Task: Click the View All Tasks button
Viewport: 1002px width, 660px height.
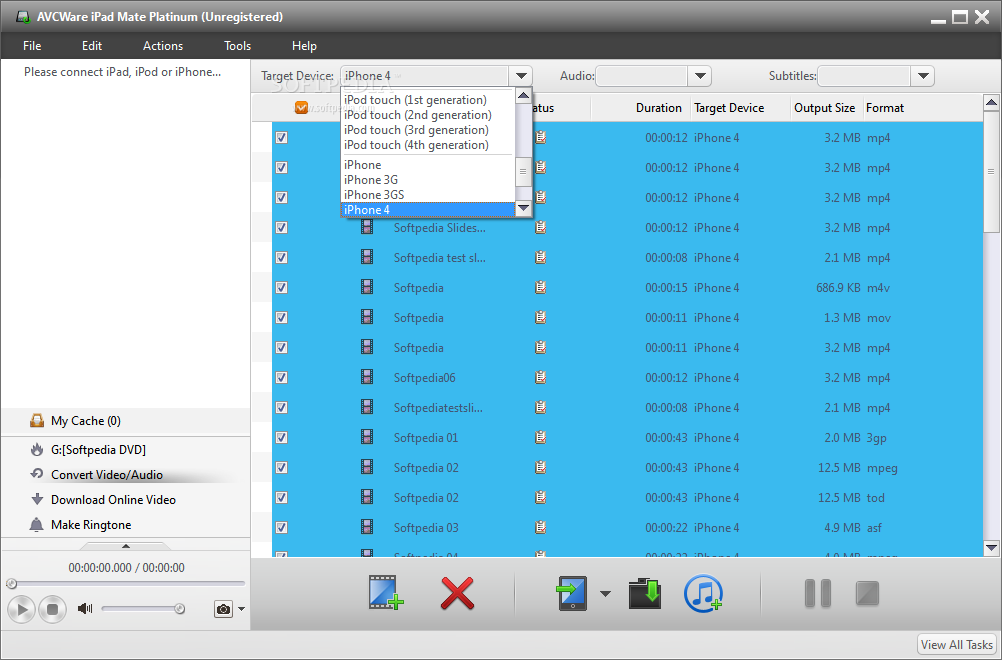Action: [x=957, y=645]
